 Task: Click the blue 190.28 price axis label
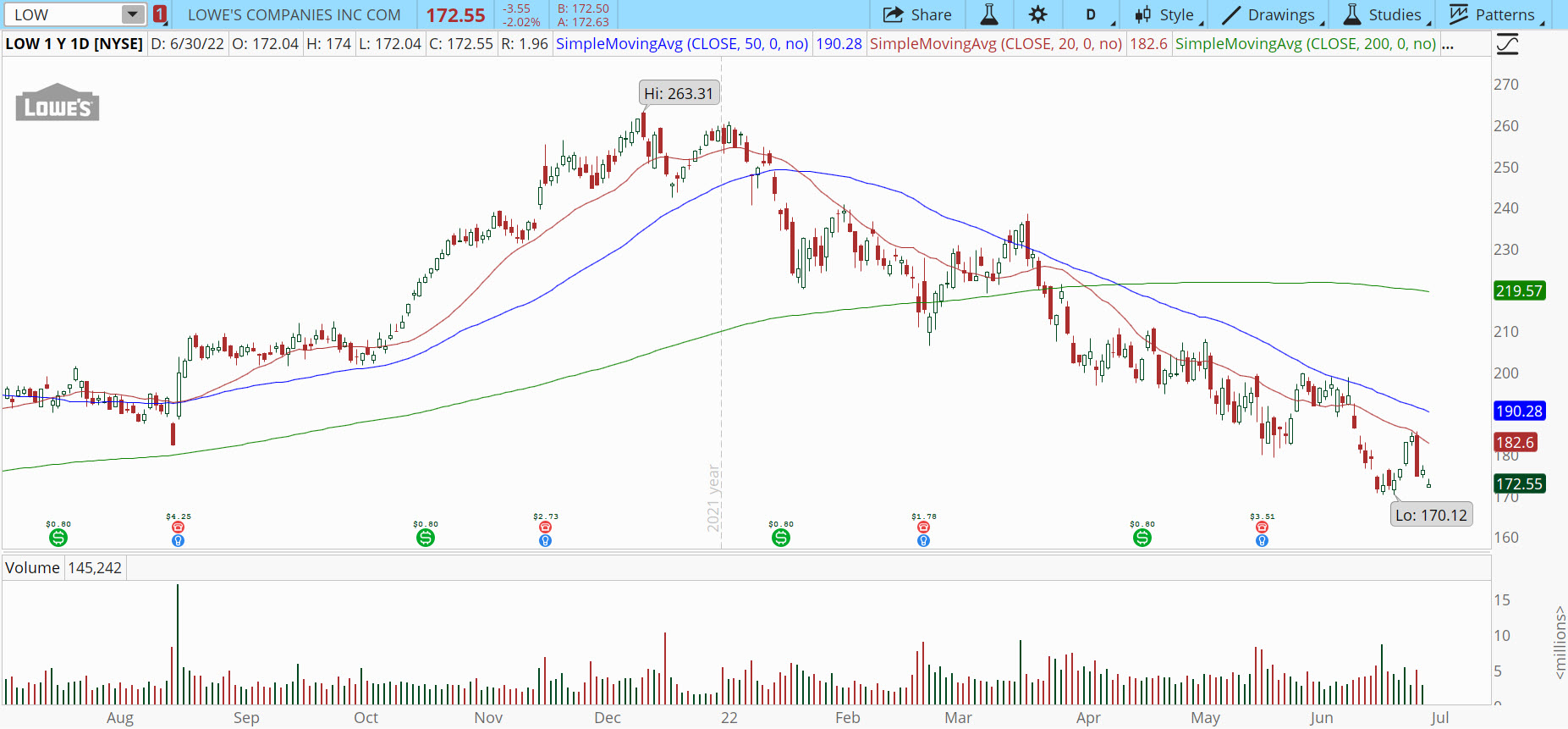[x=1520, y=411]
